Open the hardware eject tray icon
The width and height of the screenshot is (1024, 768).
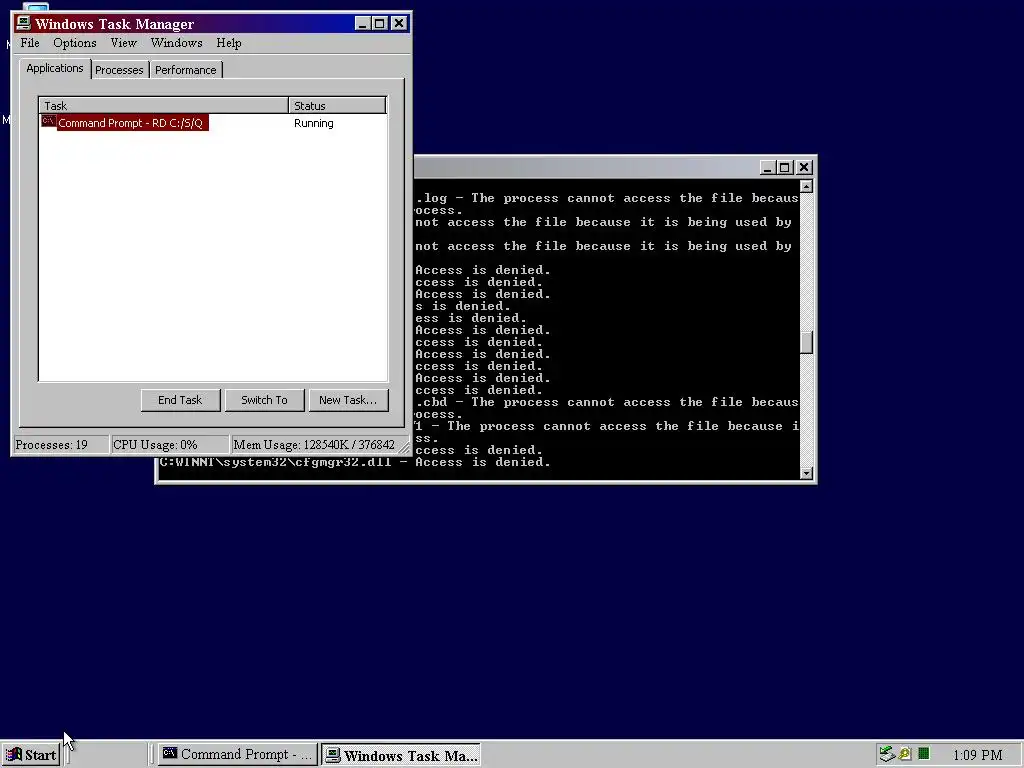pyautogui.click(x=886, y=754)
